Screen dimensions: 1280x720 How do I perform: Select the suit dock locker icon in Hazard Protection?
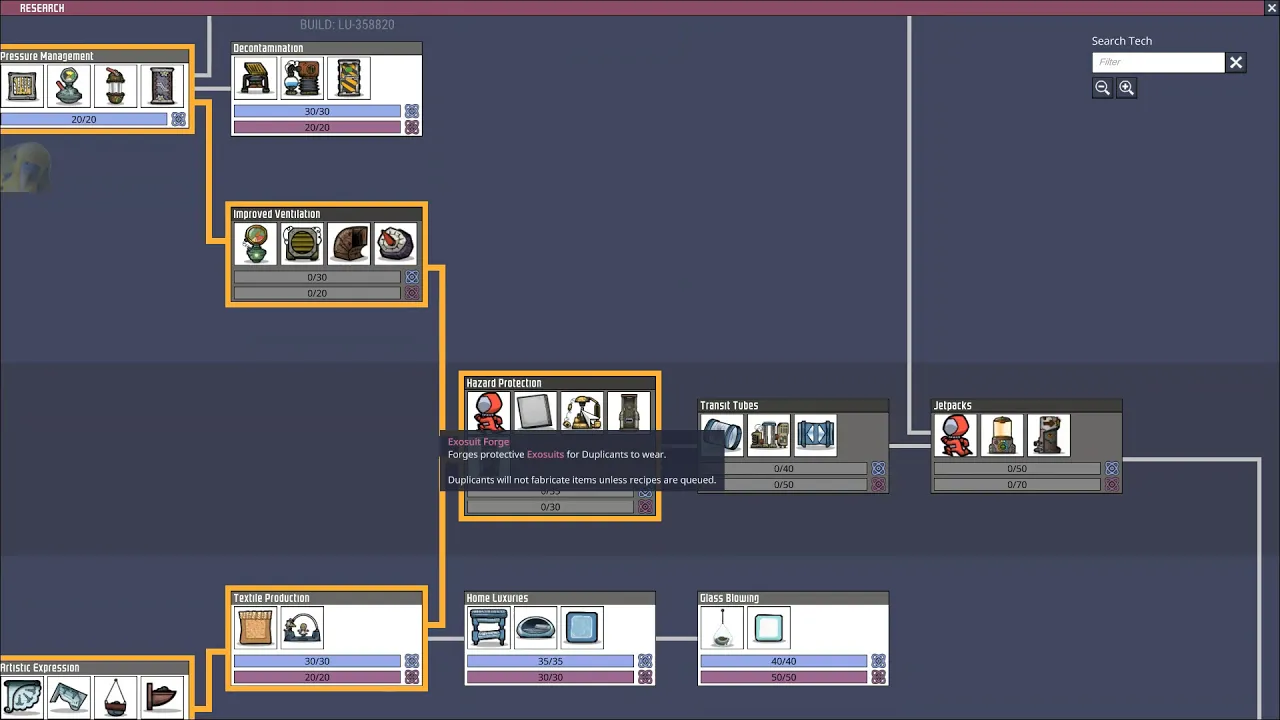(629, 411)
